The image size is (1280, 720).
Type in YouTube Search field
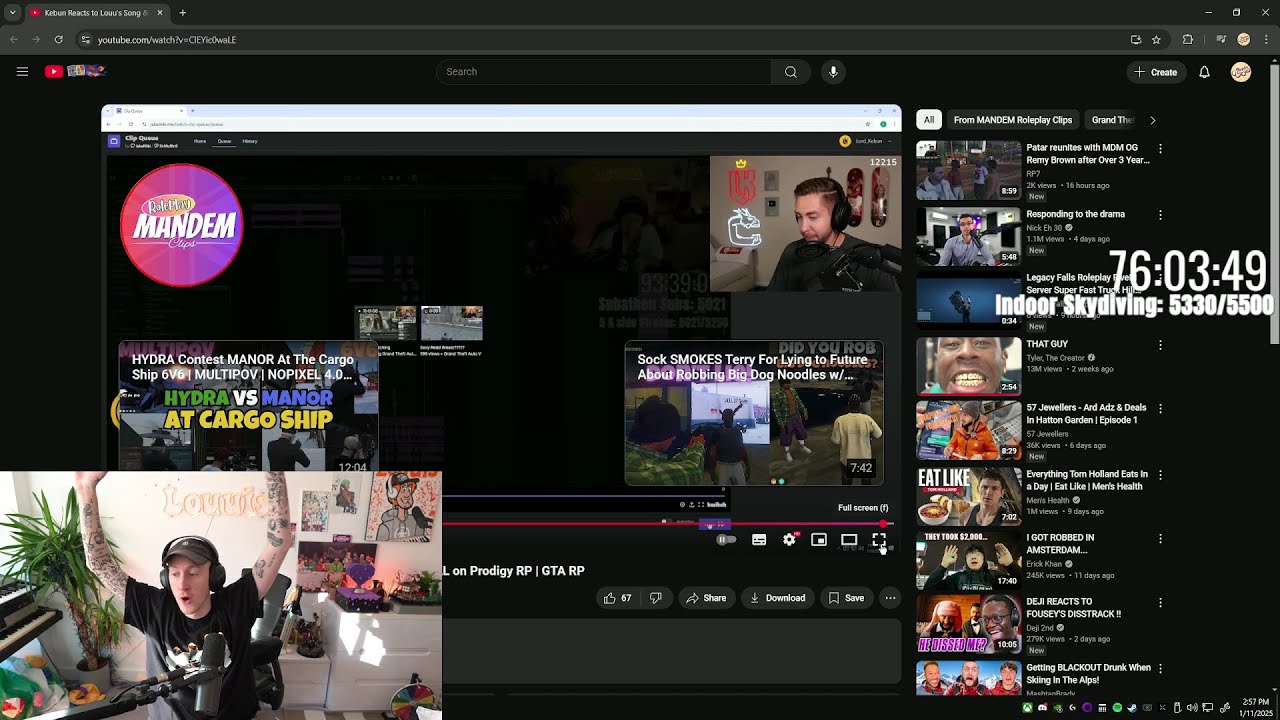click(603, 72)
